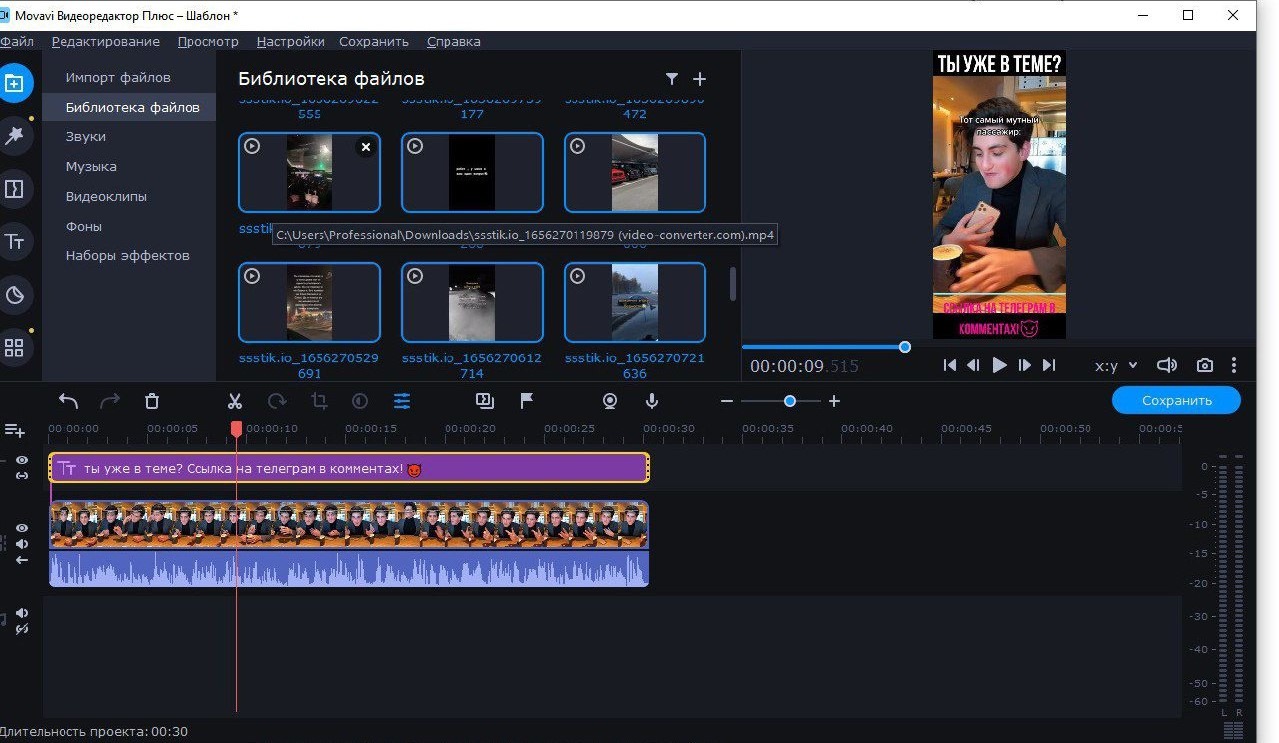Open the Редактирование menu
The width and height of the screenshot is (1279, 743).
click(x=105, y=42)
